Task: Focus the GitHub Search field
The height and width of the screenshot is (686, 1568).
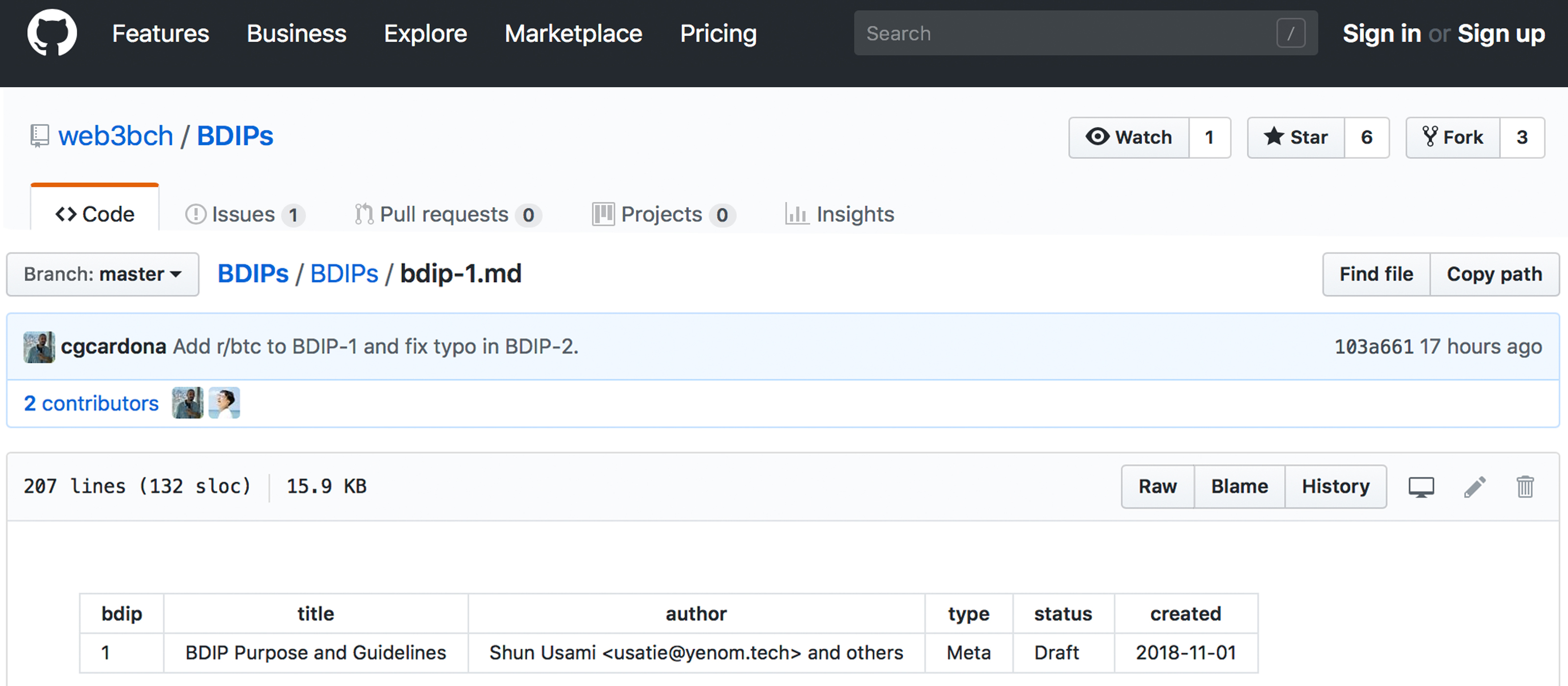Action: [1085, 33]
